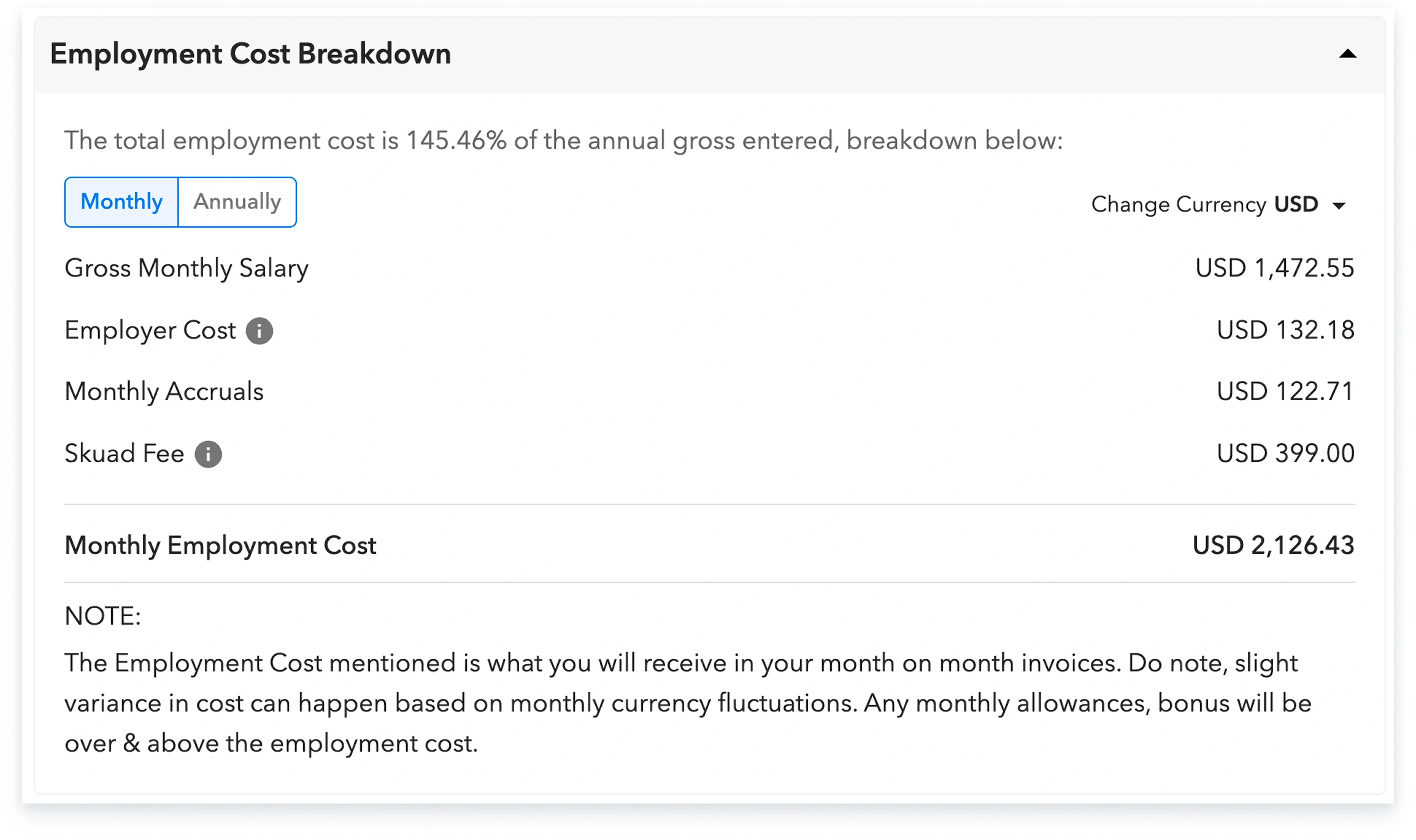Click the Employer Cost info icon

259,331
